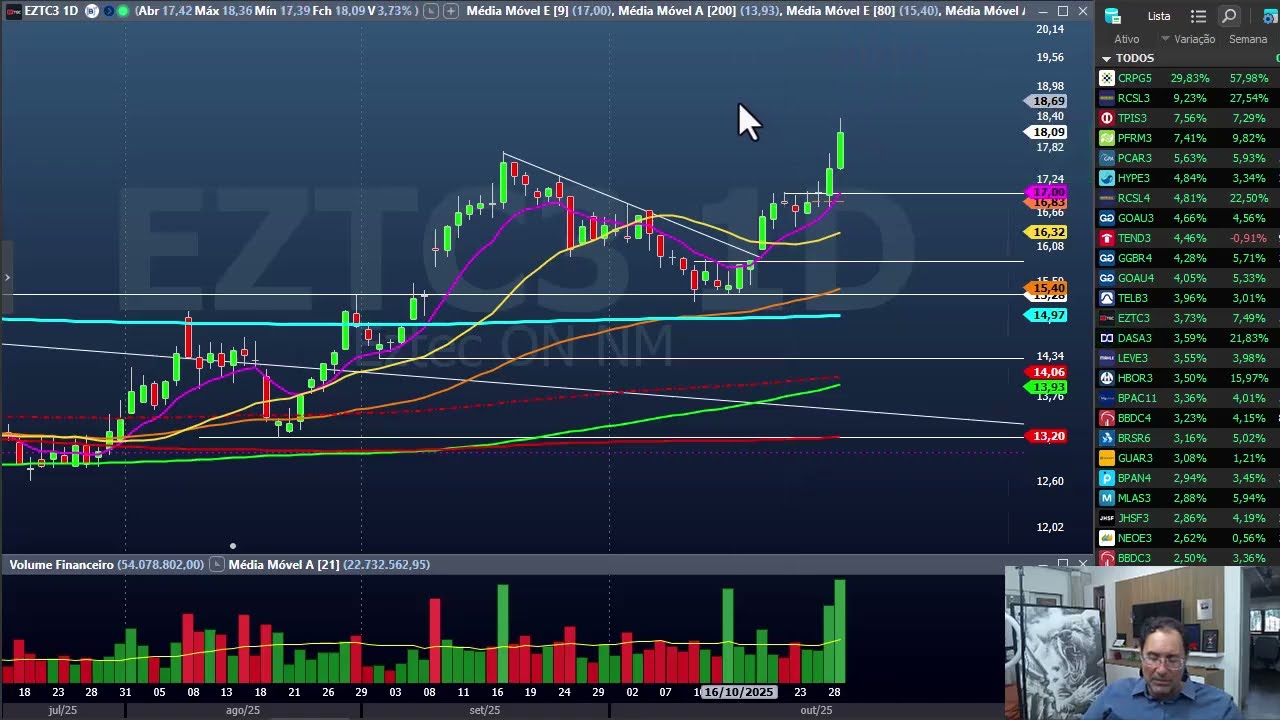Click the EZTC3 1D chart title text
Screen dimensions: 1280x720
tap(51, 11)
